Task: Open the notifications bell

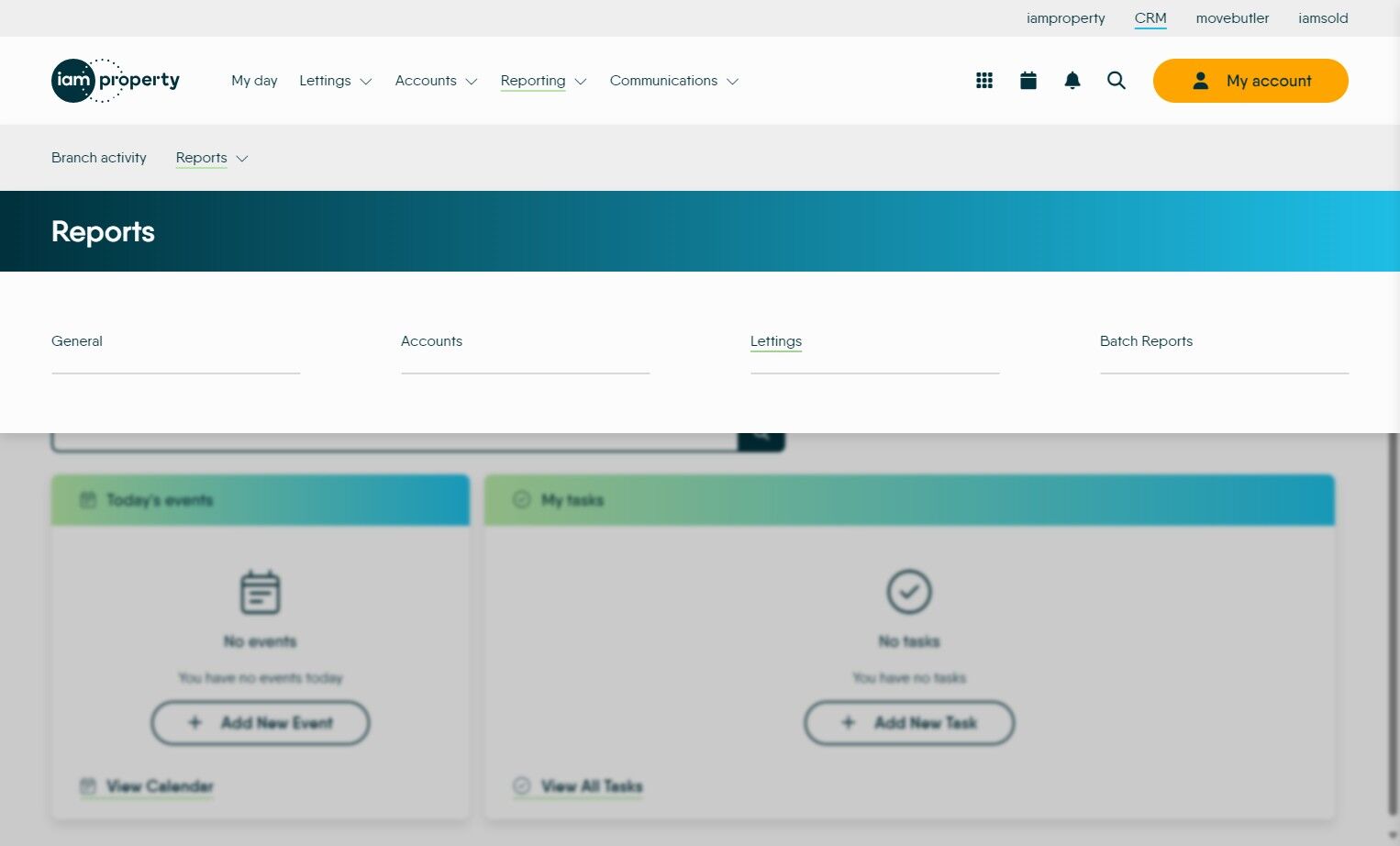Action: (x=1072, y=81)
